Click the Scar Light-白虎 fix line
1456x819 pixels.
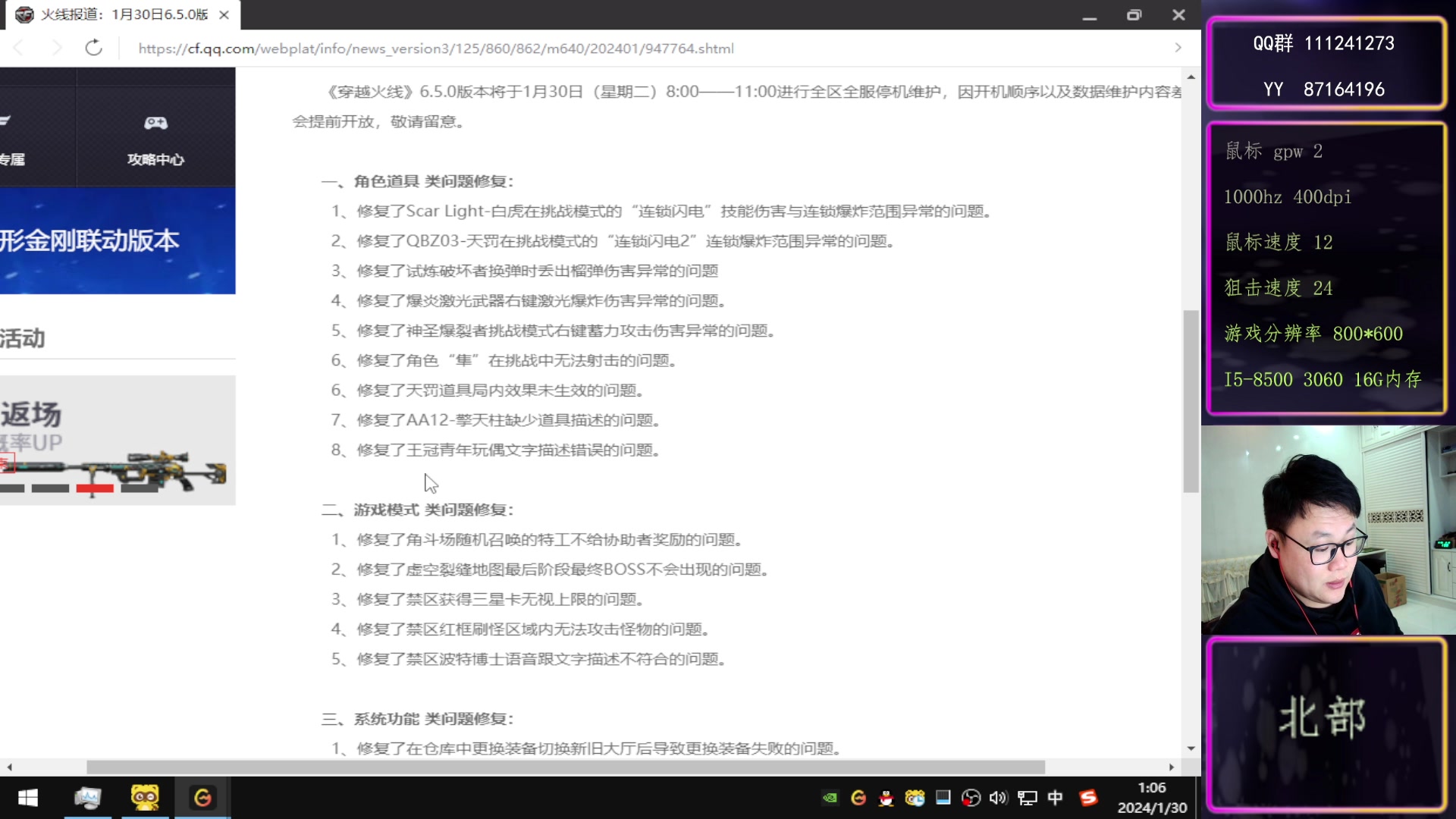[662, 211]
